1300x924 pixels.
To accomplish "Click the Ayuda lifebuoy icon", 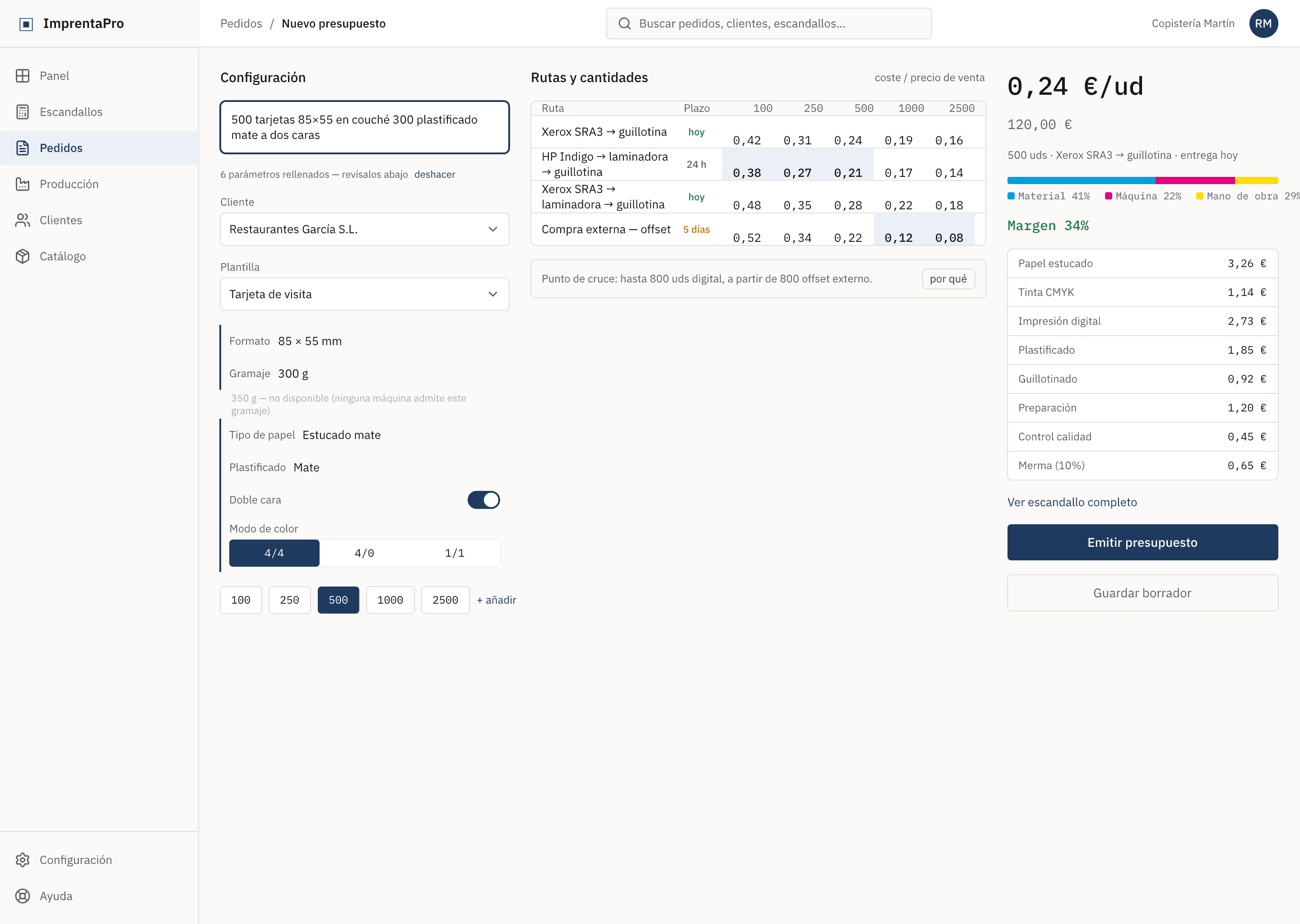I will 23,896.
